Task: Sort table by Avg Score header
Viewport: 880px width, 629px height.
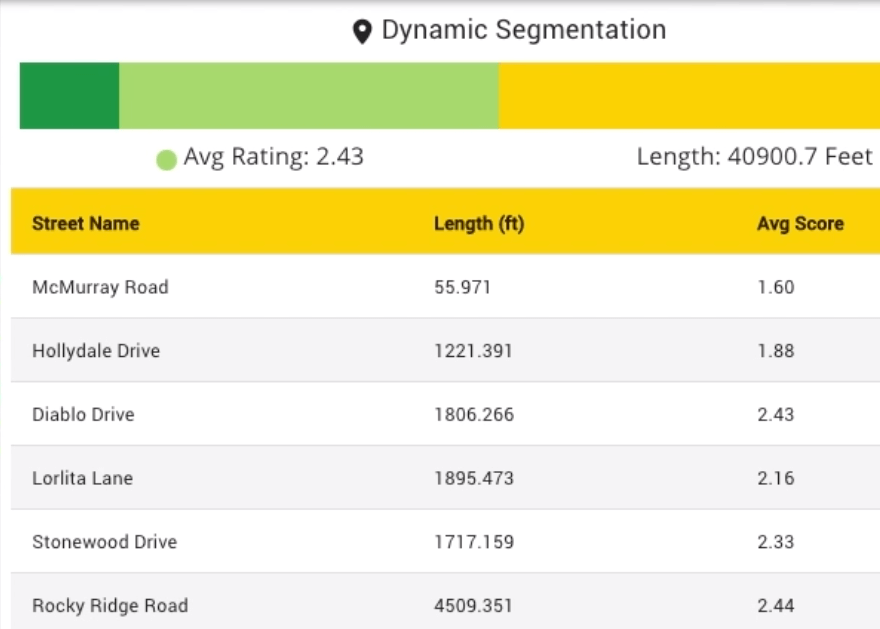Action: coord(800,223)
